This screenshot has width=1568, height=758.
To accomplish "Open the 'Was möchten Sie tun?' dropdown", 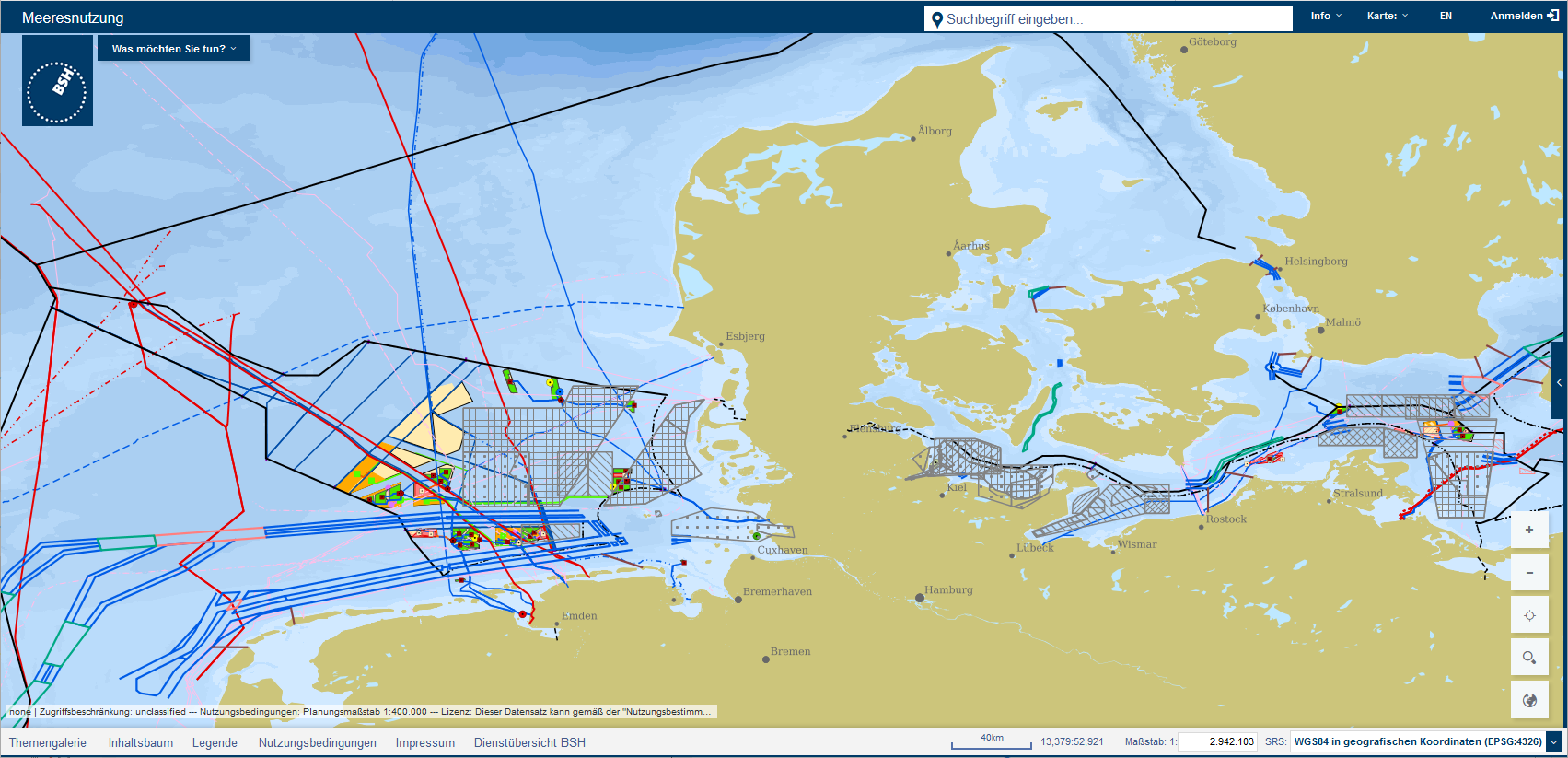I will pos(173,49).
